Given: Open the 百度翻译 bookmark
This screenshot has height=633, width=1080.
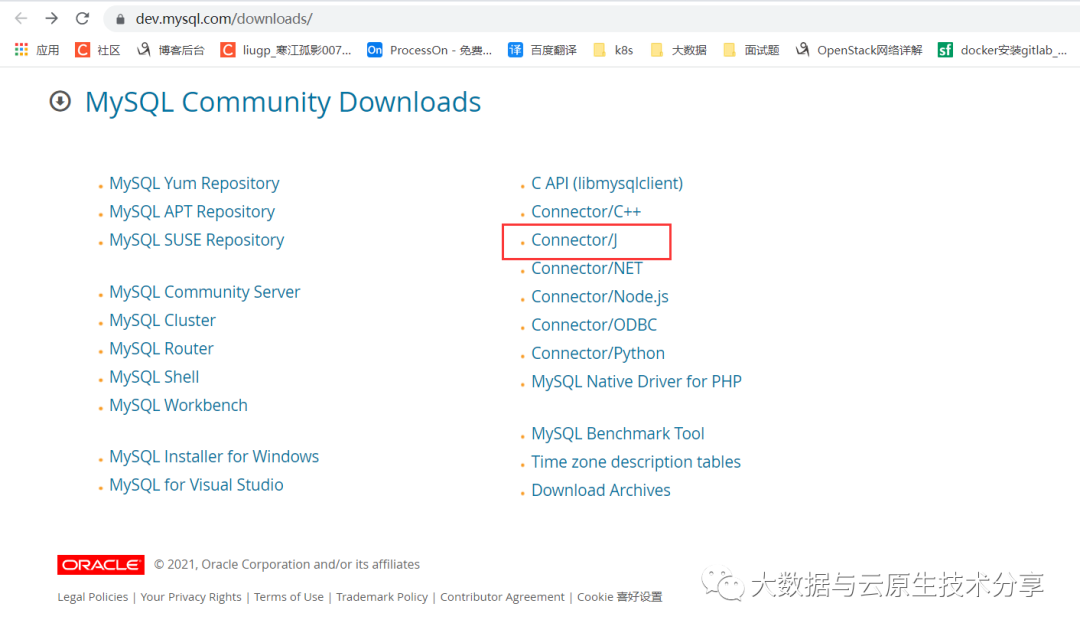Looking at the screenshot, I should (543, 50).
